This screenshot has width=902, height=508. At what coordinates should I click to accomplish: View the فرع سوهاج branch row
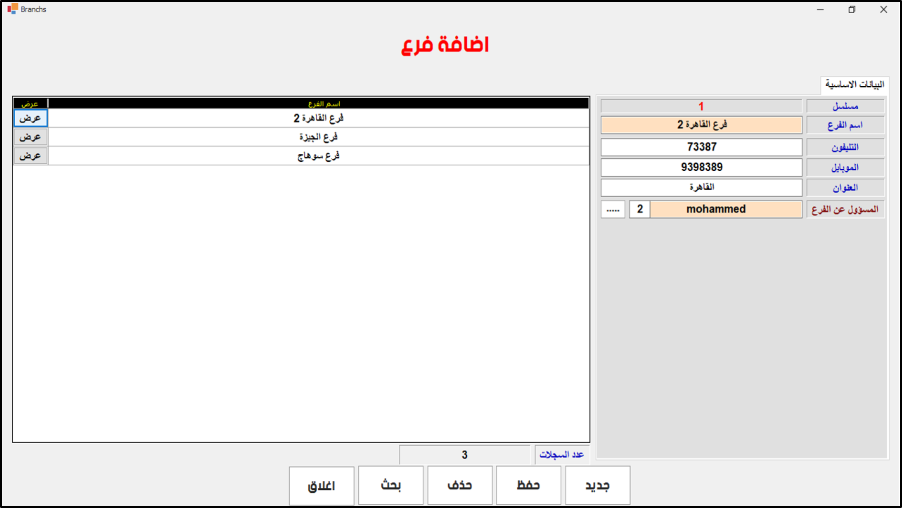30,156
